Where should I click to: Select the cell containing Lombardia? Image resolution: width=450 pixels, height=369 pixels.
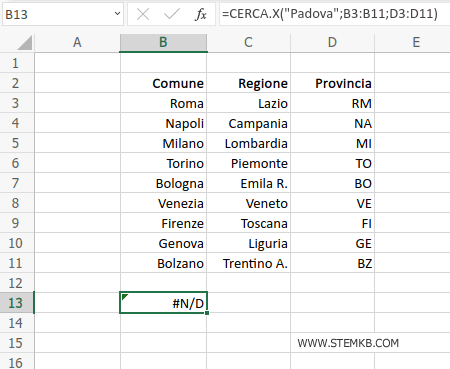pyautogui.click(x=249, y=143)
